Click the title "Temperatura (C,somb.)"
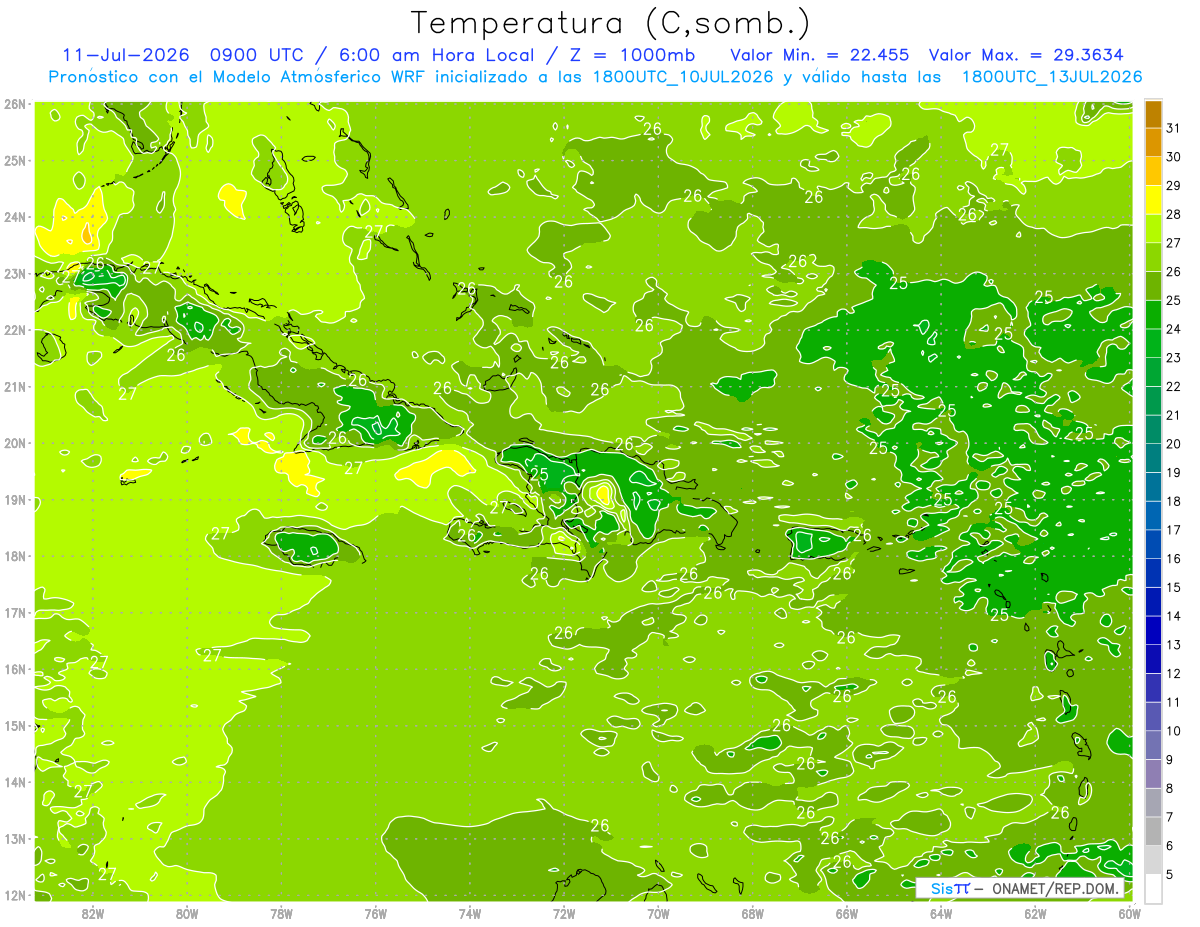1200x927 pixels. [611, 23]
